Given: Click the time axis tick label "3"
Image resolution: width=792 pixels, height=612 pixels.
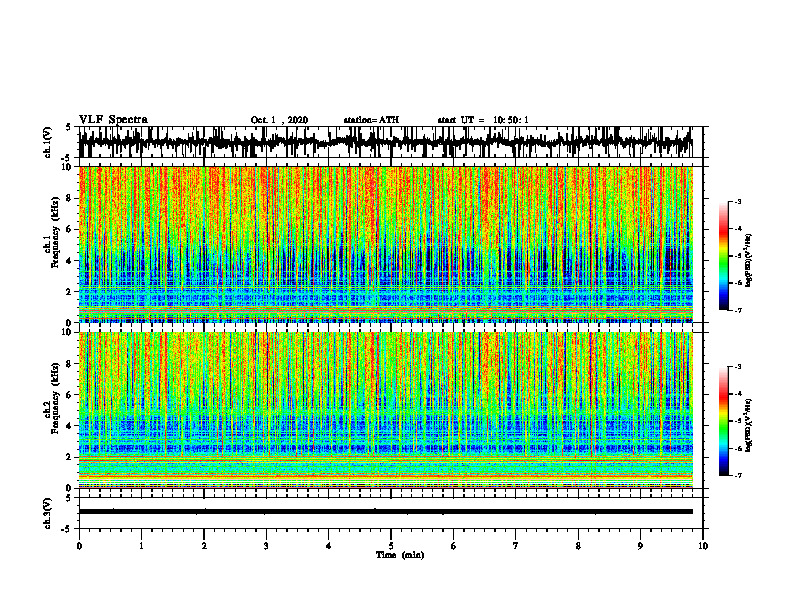Looking at the screenshot, I should [x=266, y=546].
